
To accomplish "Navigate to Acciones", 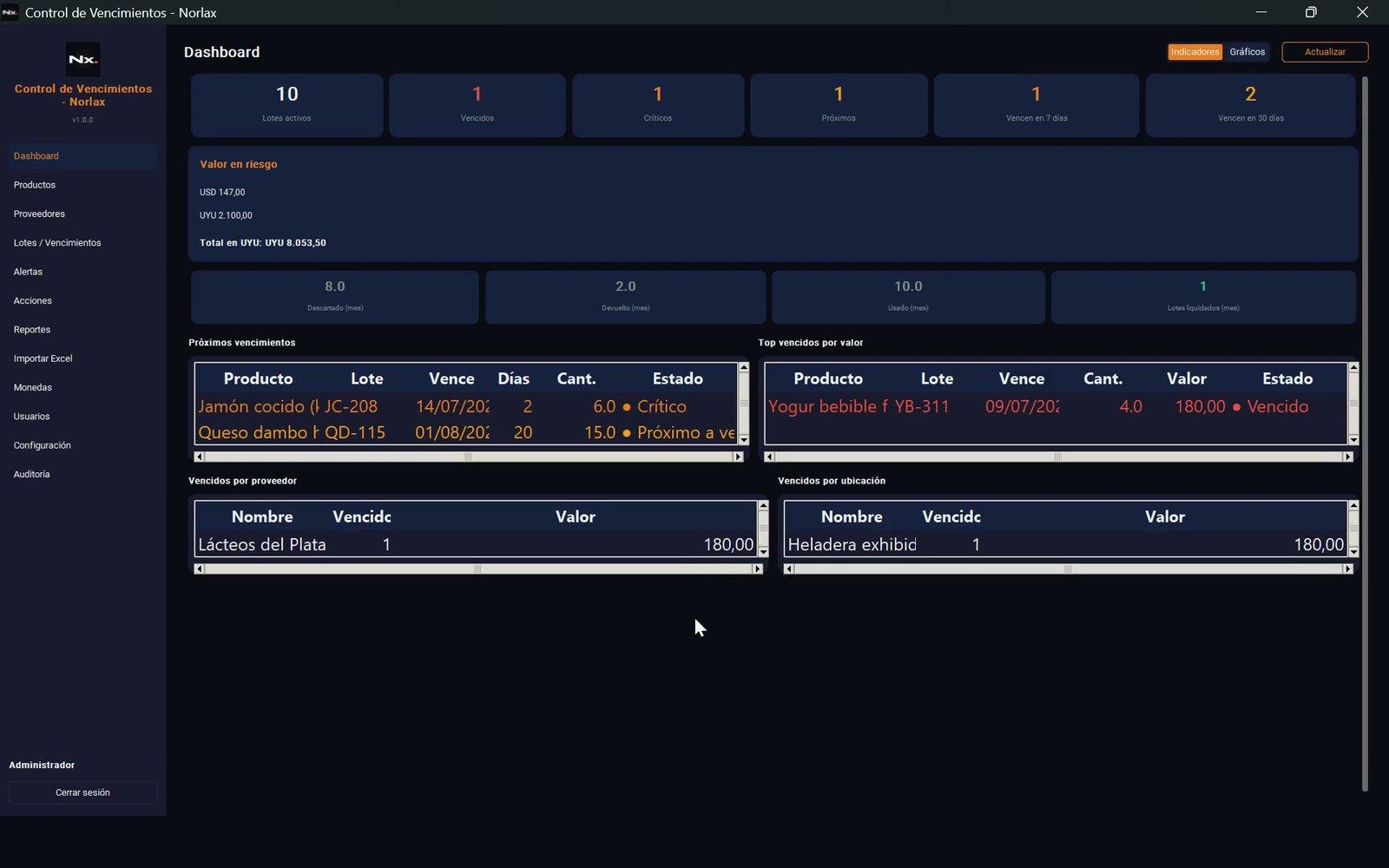I will [83, 300].
